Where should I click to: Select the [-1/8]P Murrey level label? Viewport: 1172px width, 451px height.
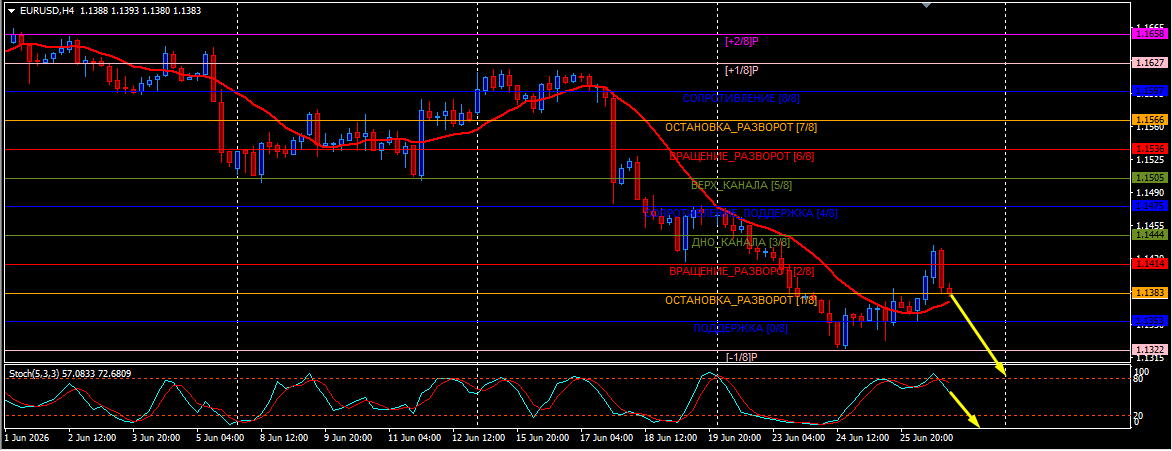point(742,357)
